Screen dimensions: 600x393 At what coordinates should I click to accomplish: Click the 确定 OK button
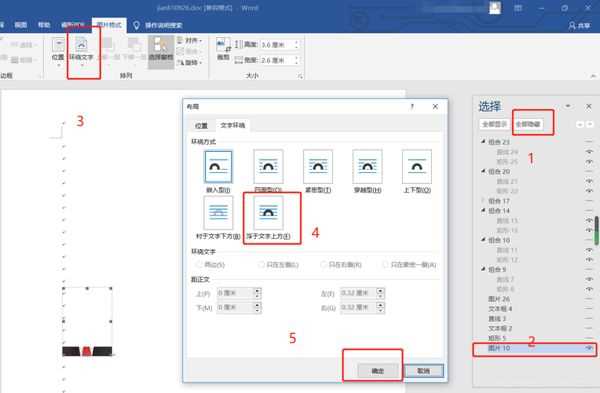378,370
